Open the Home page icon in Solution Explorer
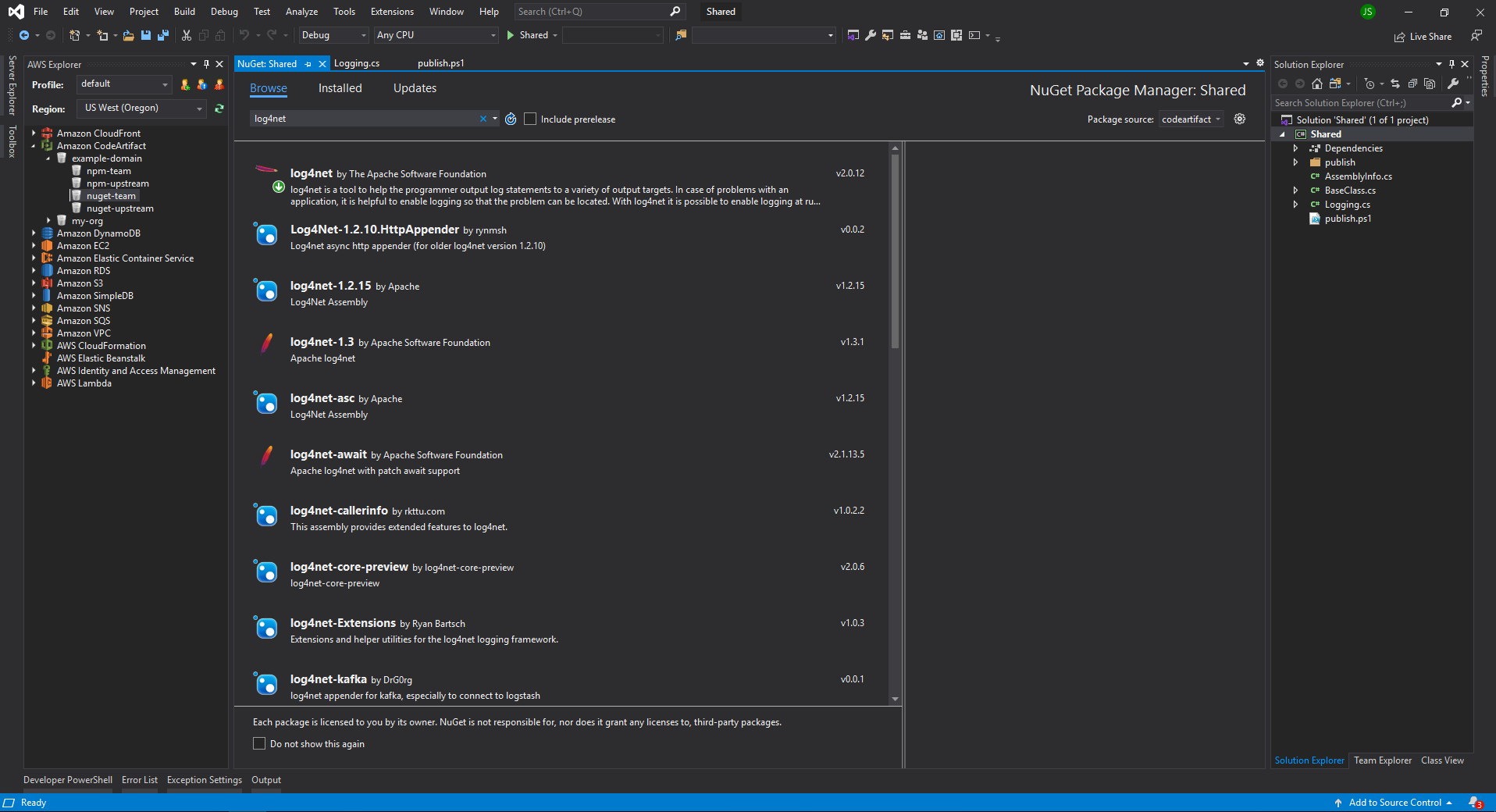Viewport: 1496px width, 812px height. tap(1317, 84)
